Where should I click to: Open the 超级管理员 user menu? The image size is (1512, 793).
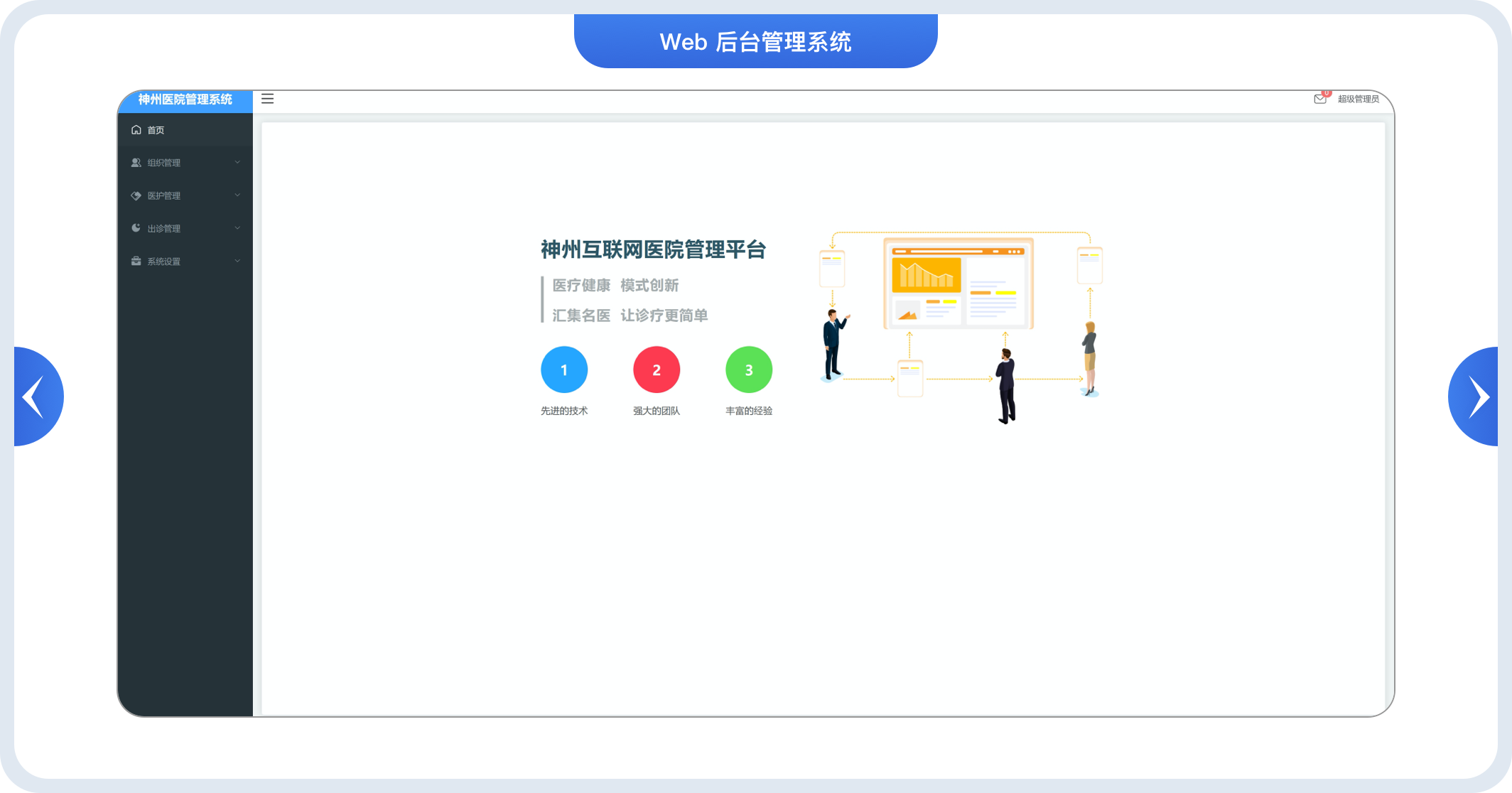tap(1358, 99)
